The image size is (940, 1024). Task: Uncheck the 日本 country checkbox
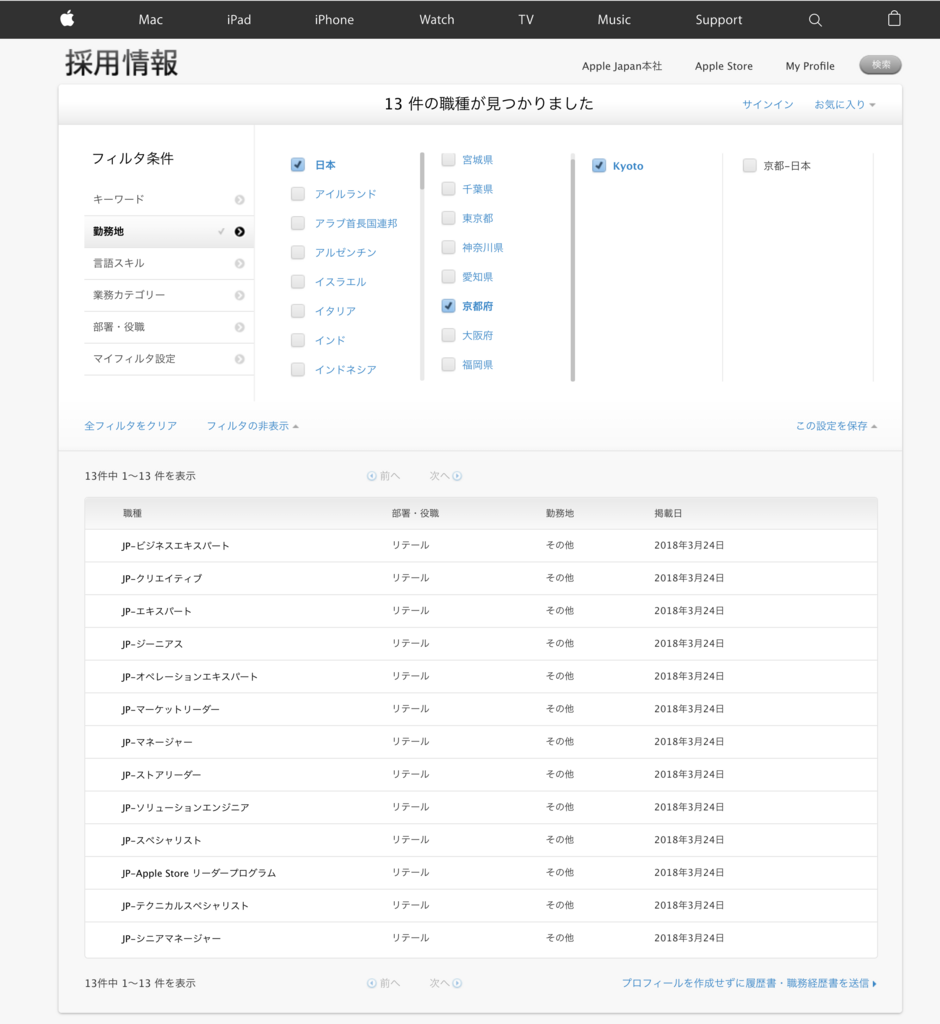point(298,165)
